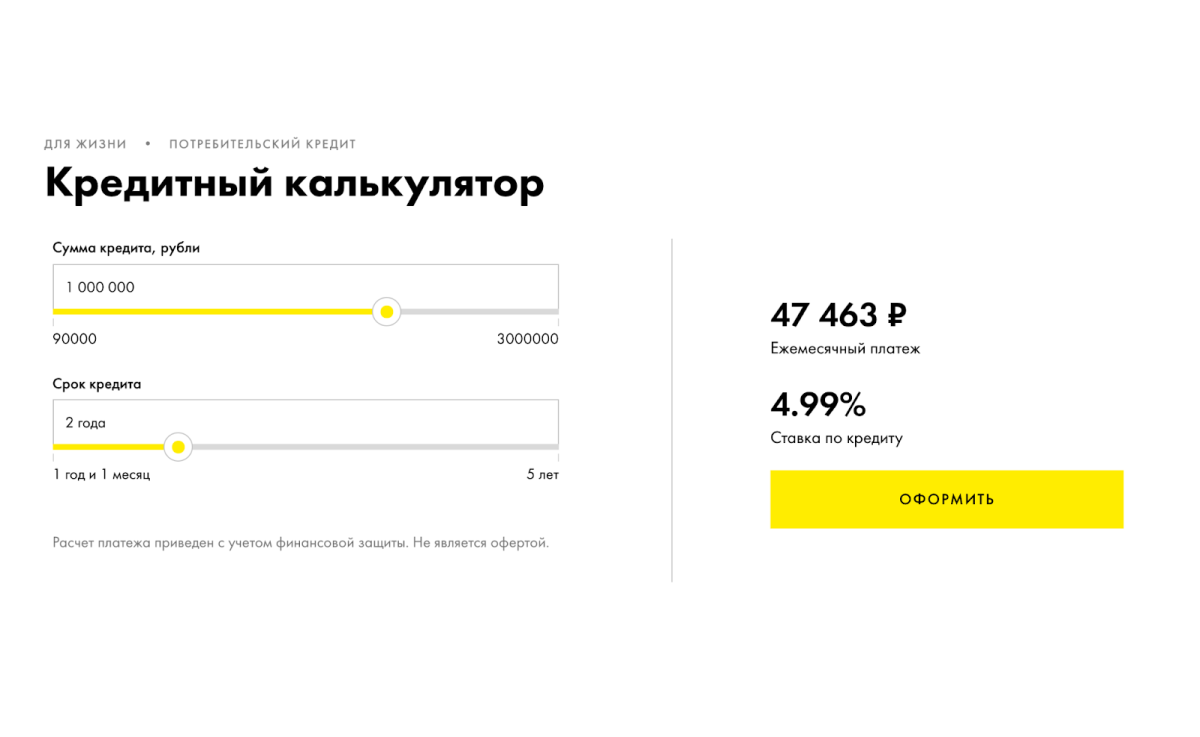
Task: Click the Сумма кредита, рубли field label
Action: coord(126,248)
